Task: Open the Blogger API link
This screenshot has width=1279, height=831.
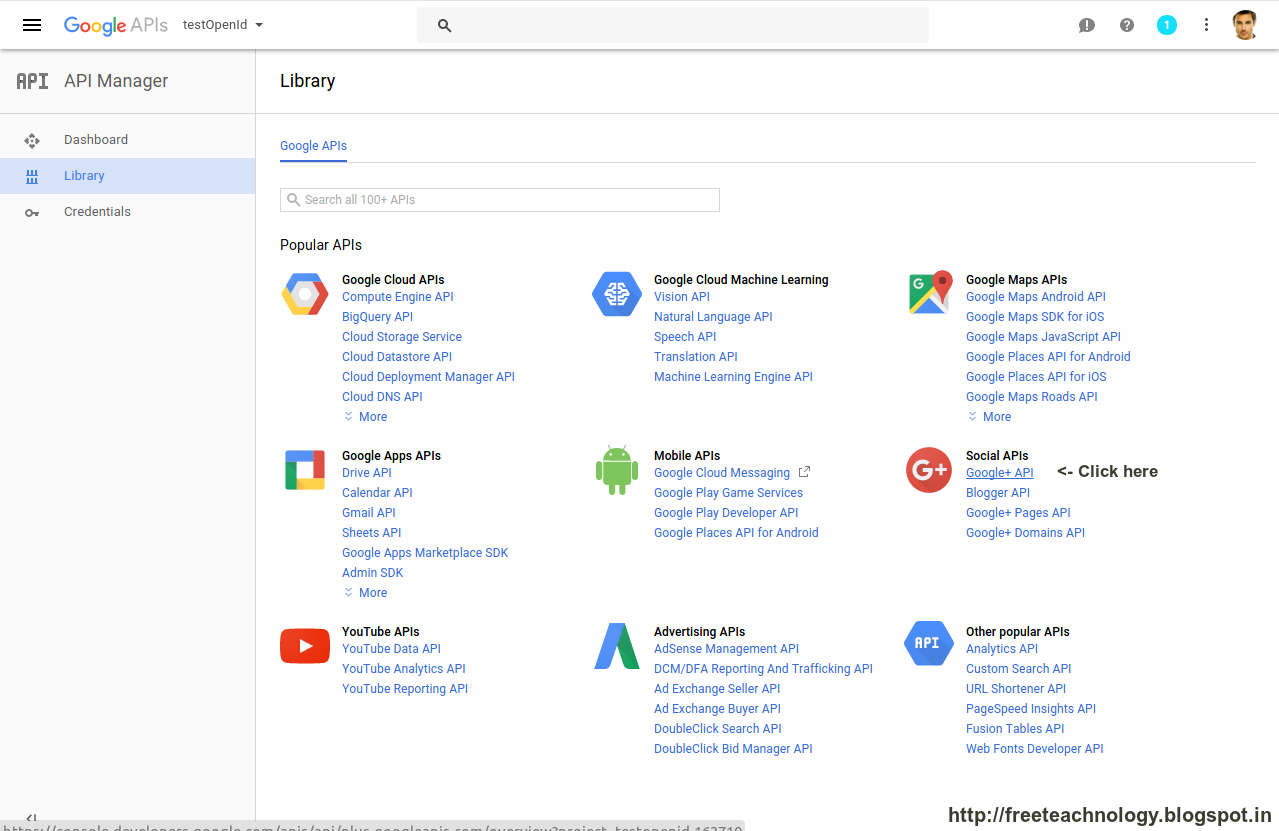Action: (x=998, y=493)
